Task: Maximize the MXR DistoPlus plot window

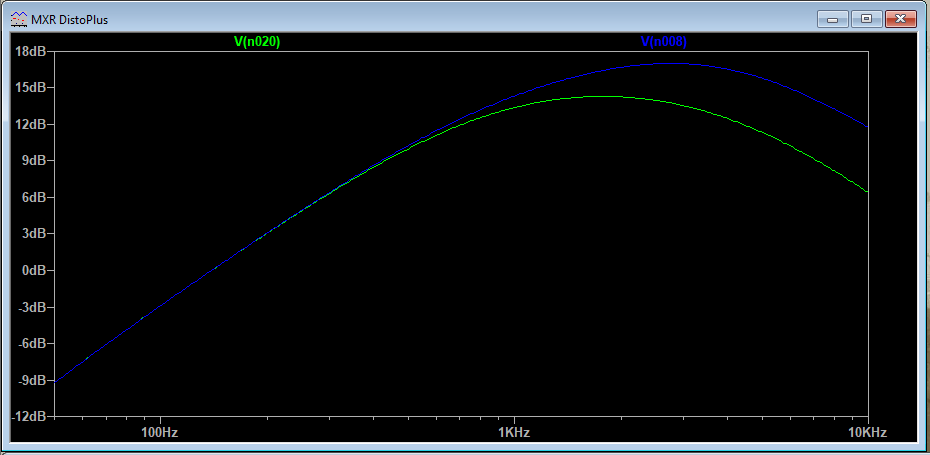Action: tap(867, 19)
